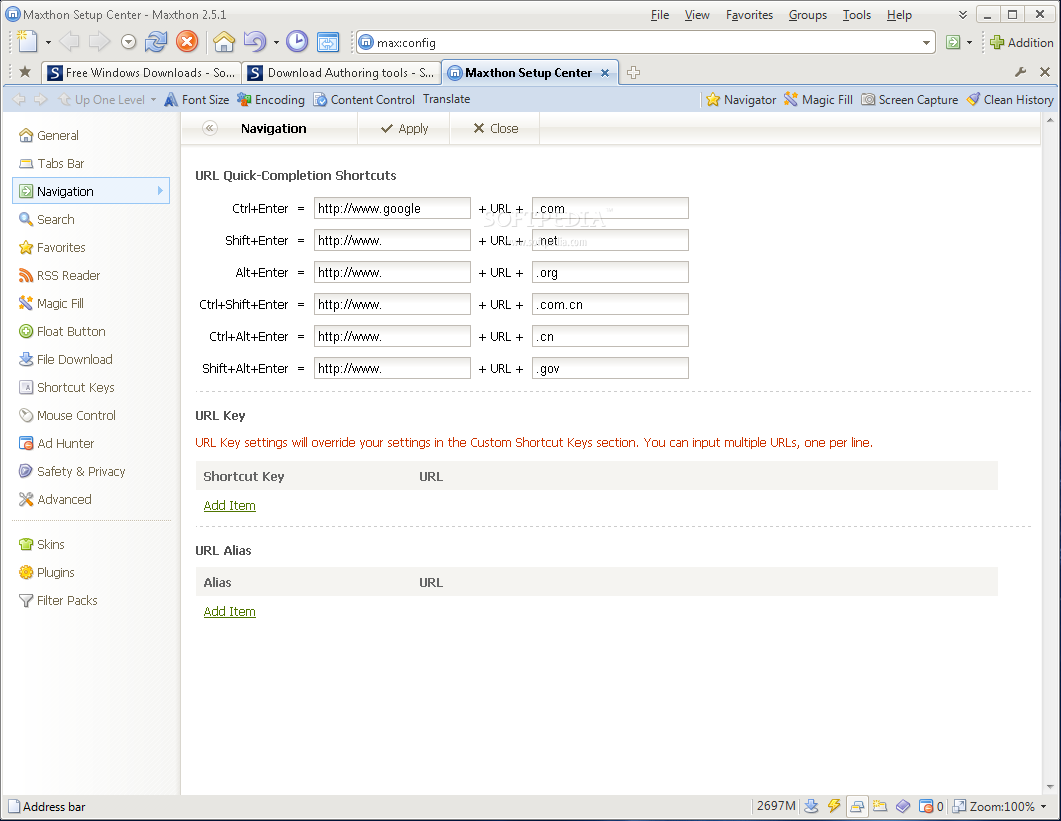
Task: Open Encoding tool
Action: [271, 99]
